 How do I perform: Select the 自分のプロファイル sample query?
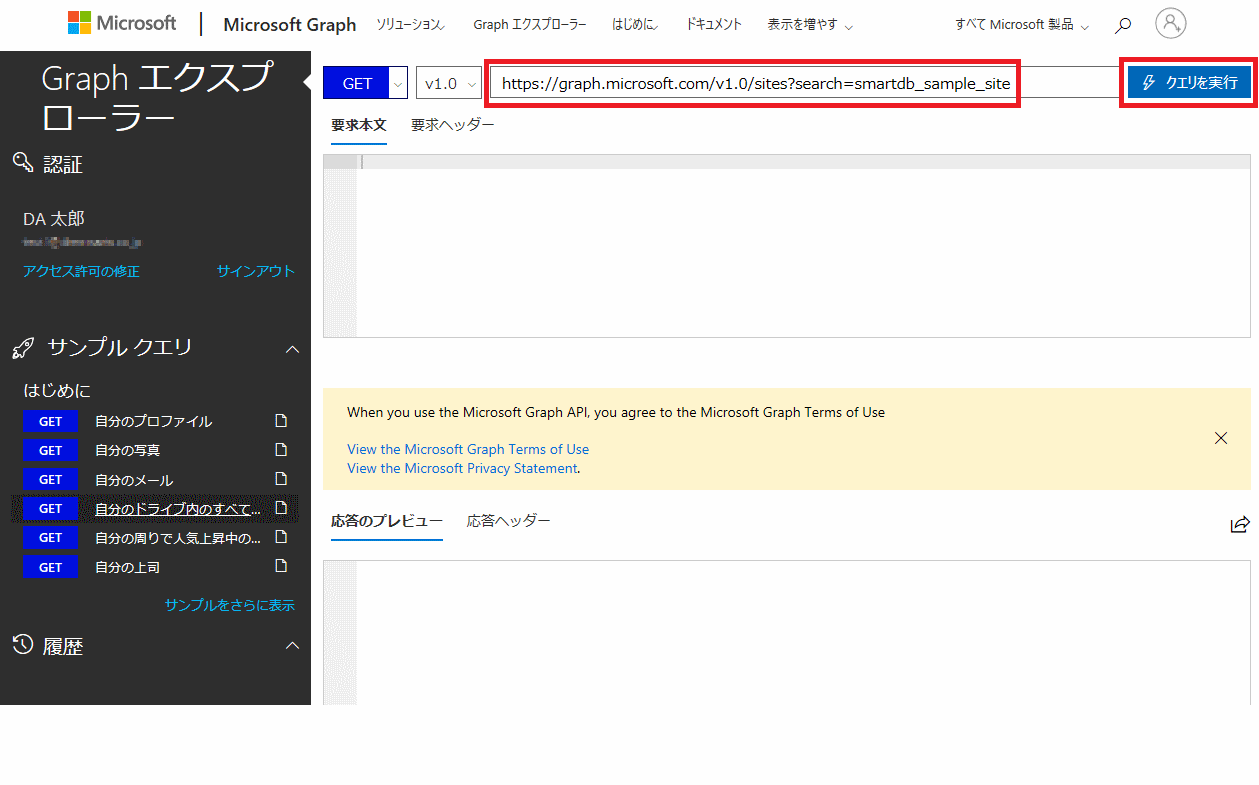click(154, 421)
